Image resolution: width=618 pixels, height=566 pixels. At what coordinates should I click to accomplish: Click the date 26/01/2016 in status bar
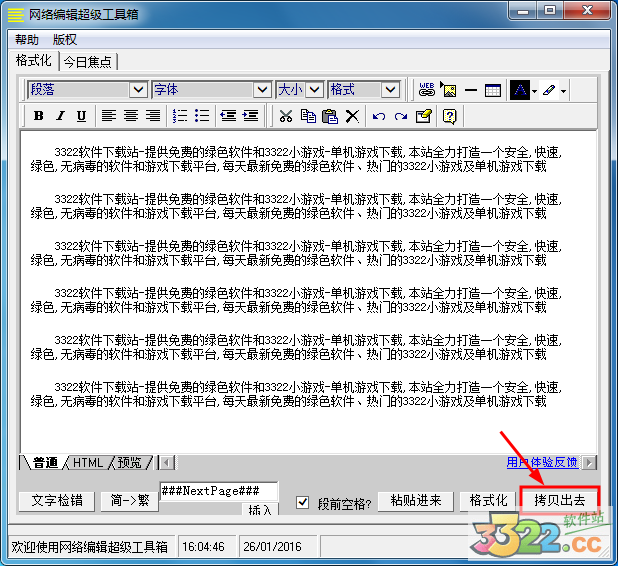pyautogui.click(x=272, y=547)
